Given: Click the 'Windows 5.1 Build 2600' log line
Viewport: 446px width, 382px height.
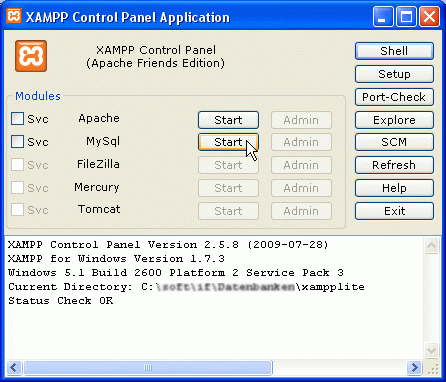Looking at the screenshot, I should point(176,273).
